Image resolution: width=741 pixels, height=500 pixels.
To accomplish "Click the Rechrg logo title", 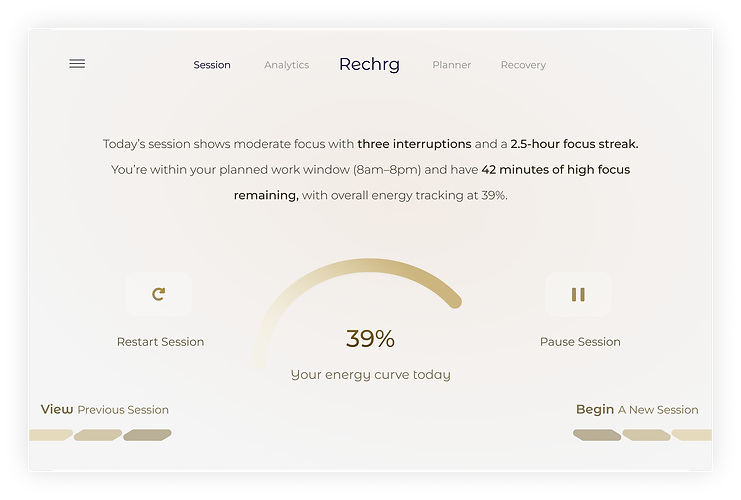I will 369,64.
